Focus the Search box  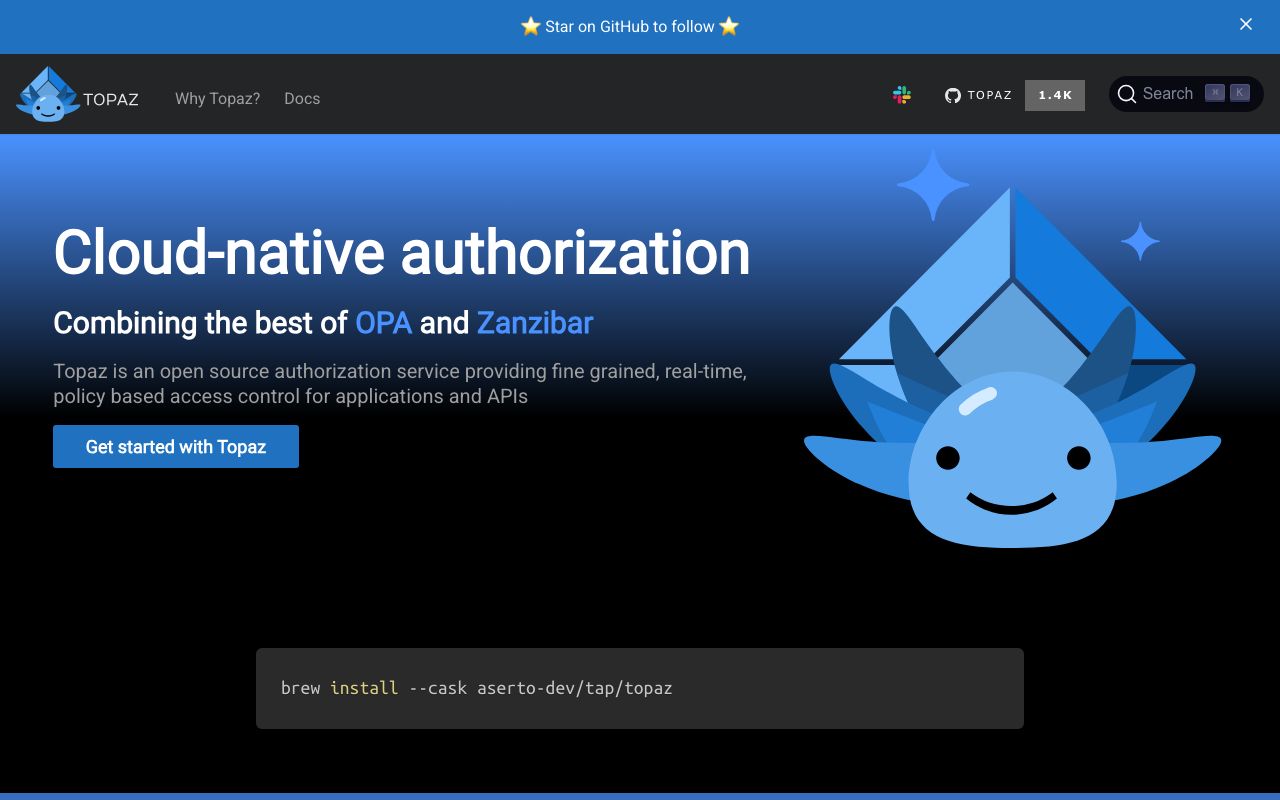[x=1186, y=94]
